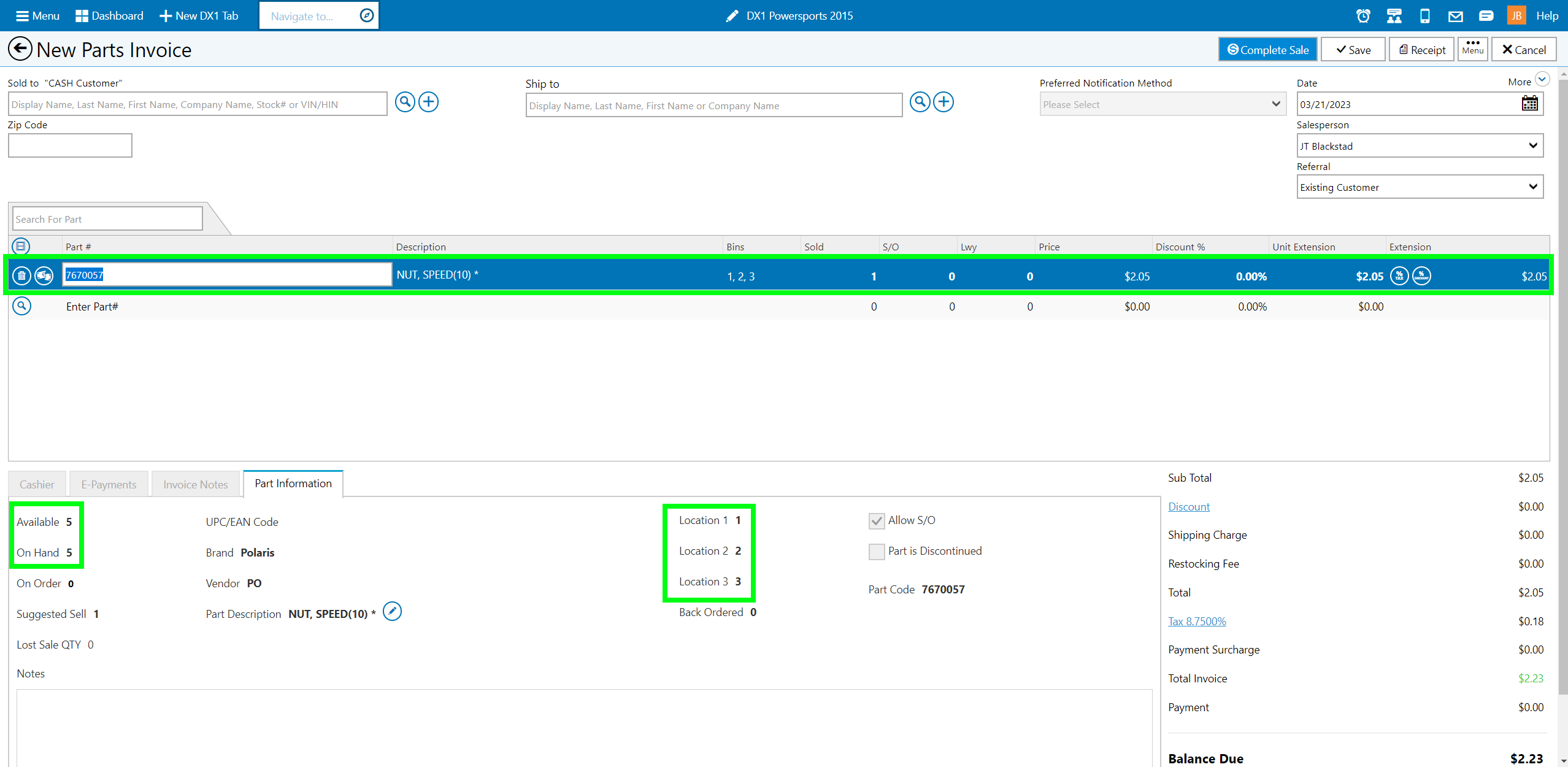Viewport: 1568px width, 767px height.
Task: Expand the Salesperson JT Blackstad dropdown
Action: coord(1420,146)
